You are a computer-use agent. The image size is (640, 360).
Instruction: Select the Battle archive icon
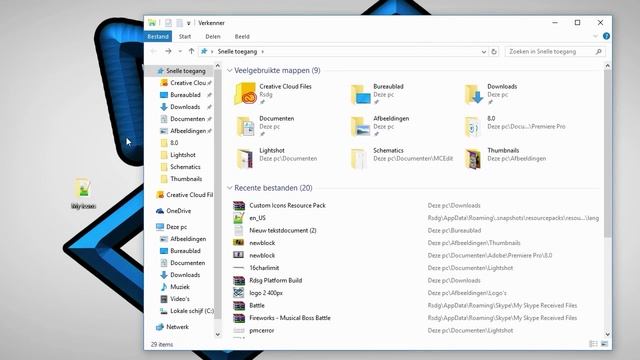pos(239,305)
